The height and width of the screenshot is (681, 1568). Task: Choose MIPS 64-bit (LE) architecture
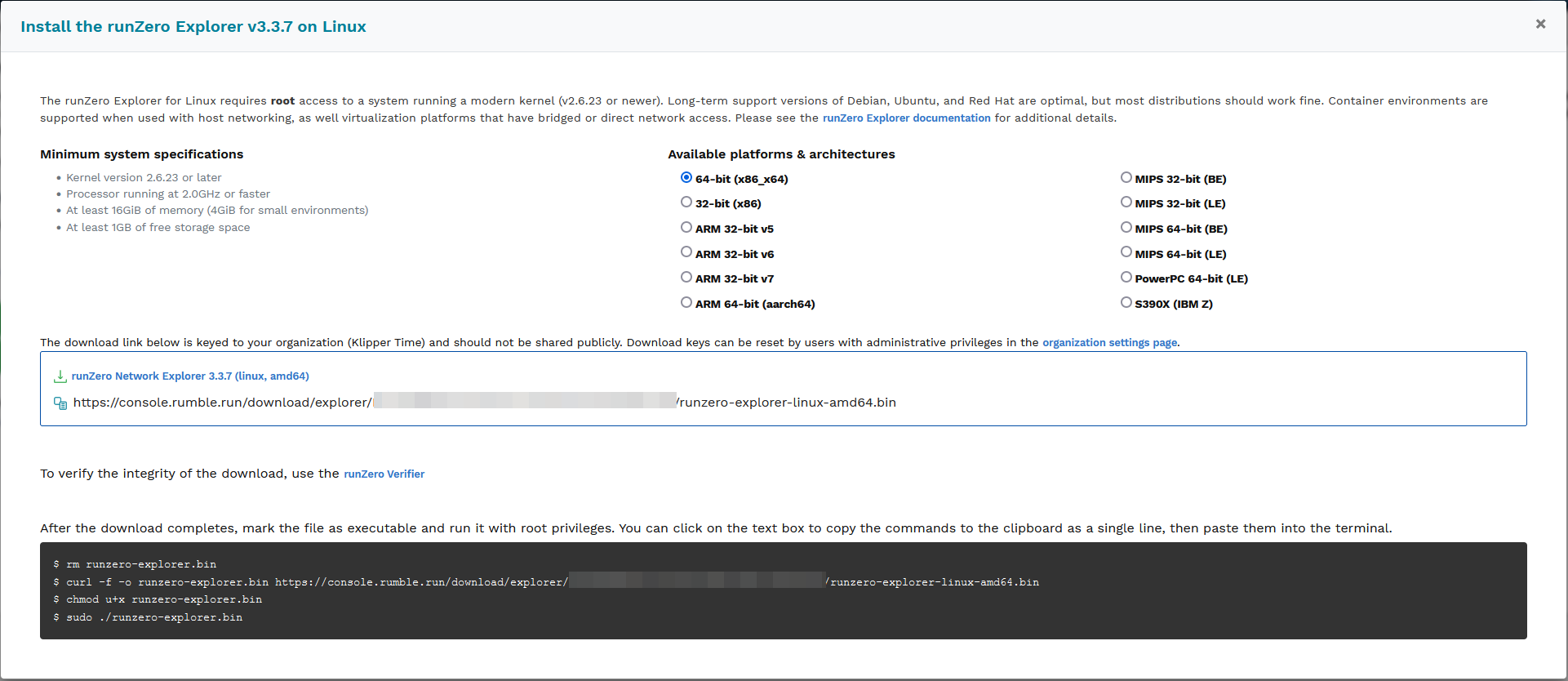1126,252
